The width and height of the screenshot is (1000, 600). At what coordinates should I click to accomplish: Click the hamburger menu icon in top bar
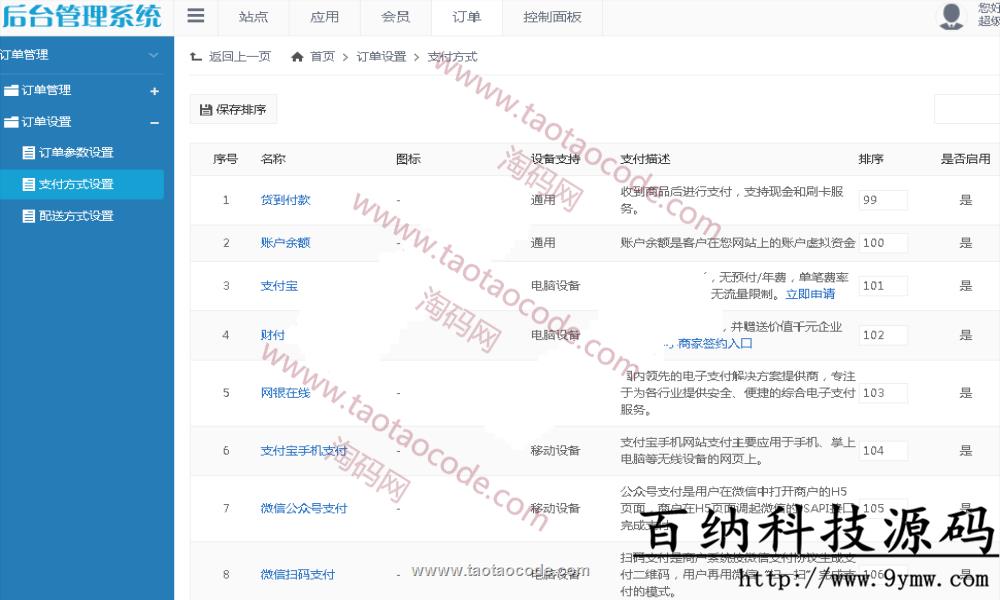(196, 16)
